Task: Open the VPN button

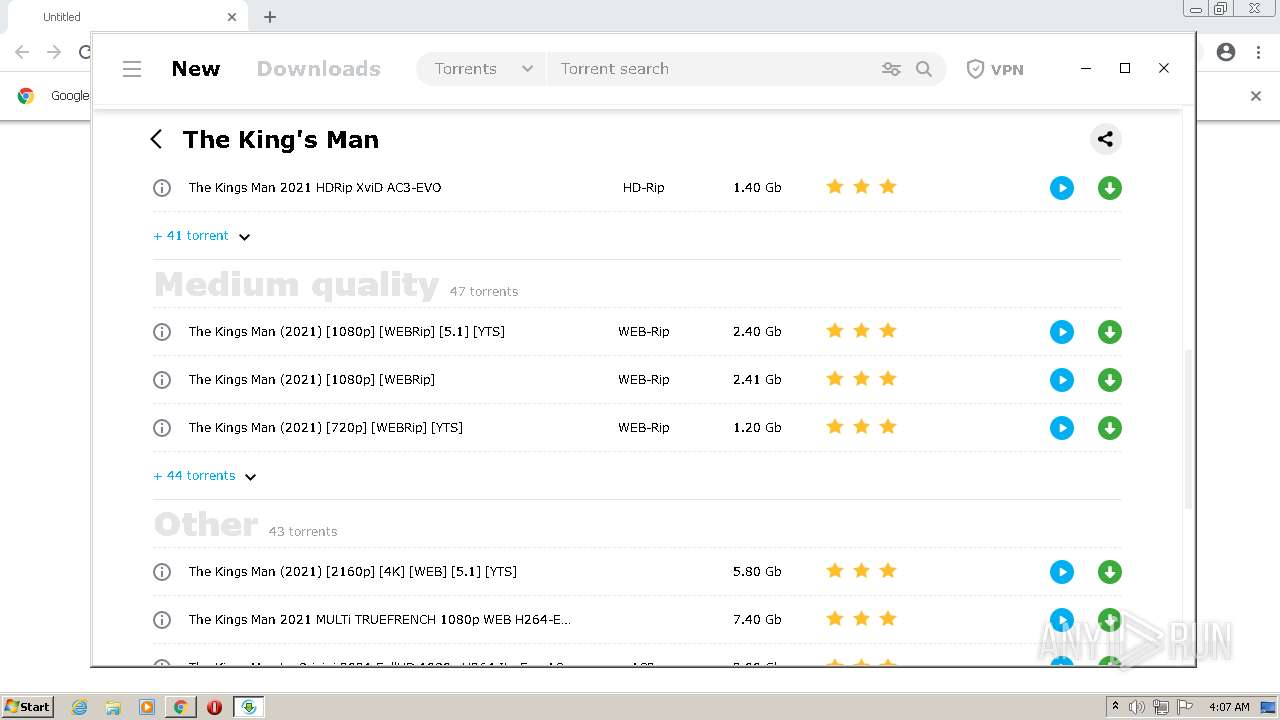Action: tap(995, 69)
